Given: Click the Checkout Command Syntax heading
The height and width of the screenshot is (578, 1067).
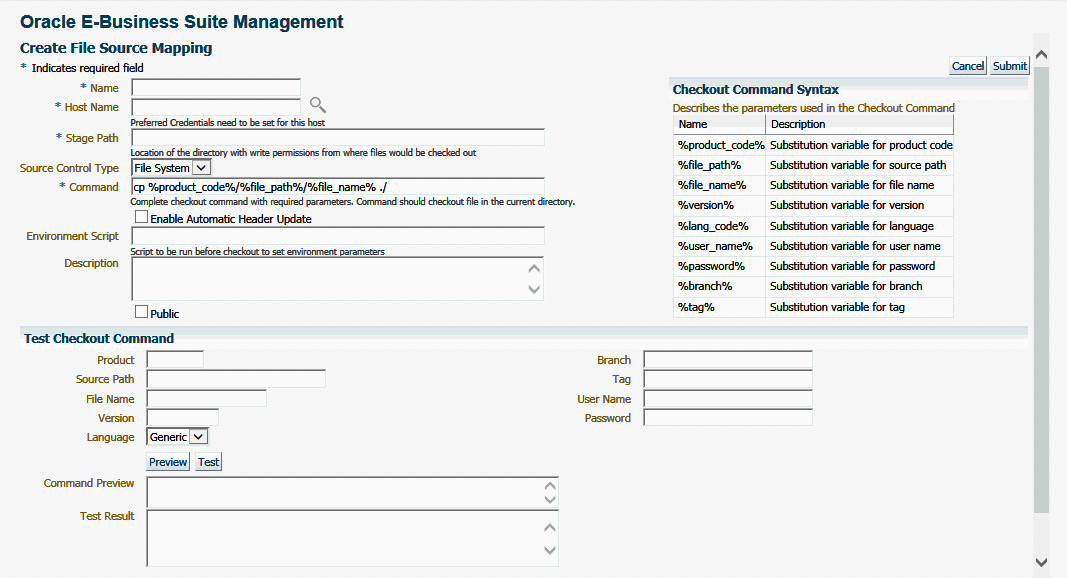Looking at the screenshot, I should (755, 89).
